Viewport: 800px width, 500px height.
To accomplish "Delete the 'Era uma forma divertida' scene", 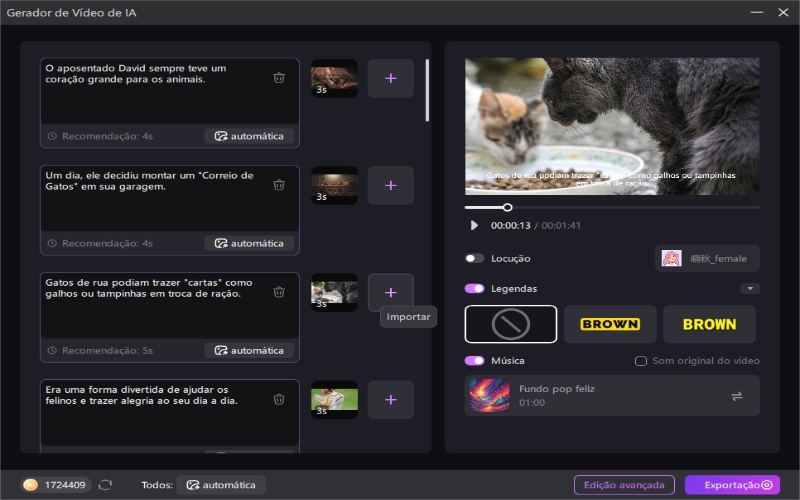I will tap(279, 399).
